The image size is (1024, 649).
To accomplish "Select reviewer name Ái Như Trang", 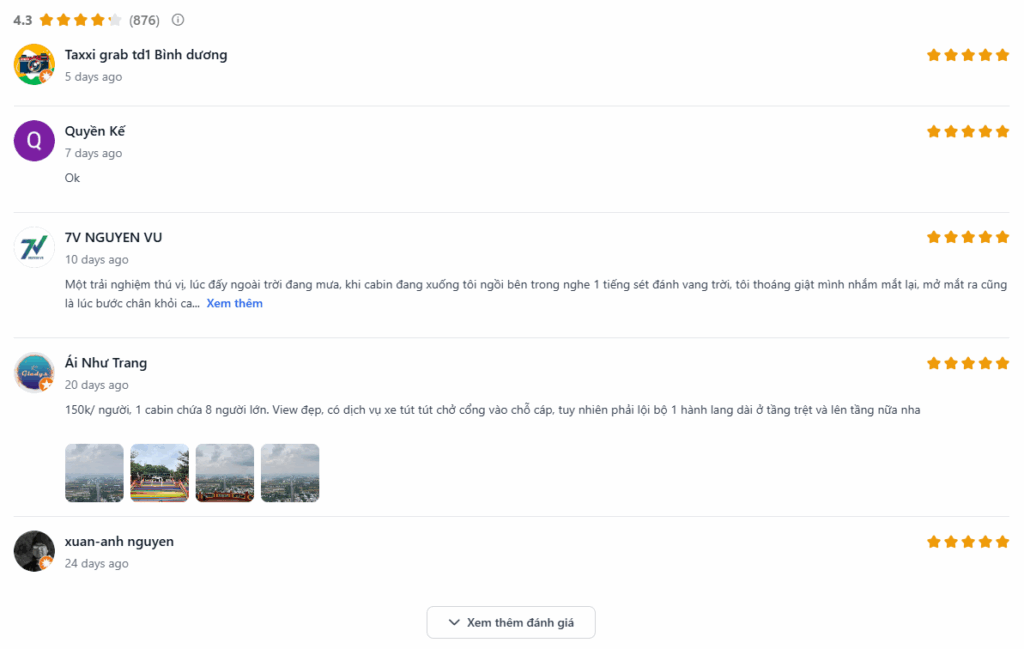I will pos(106,363).
